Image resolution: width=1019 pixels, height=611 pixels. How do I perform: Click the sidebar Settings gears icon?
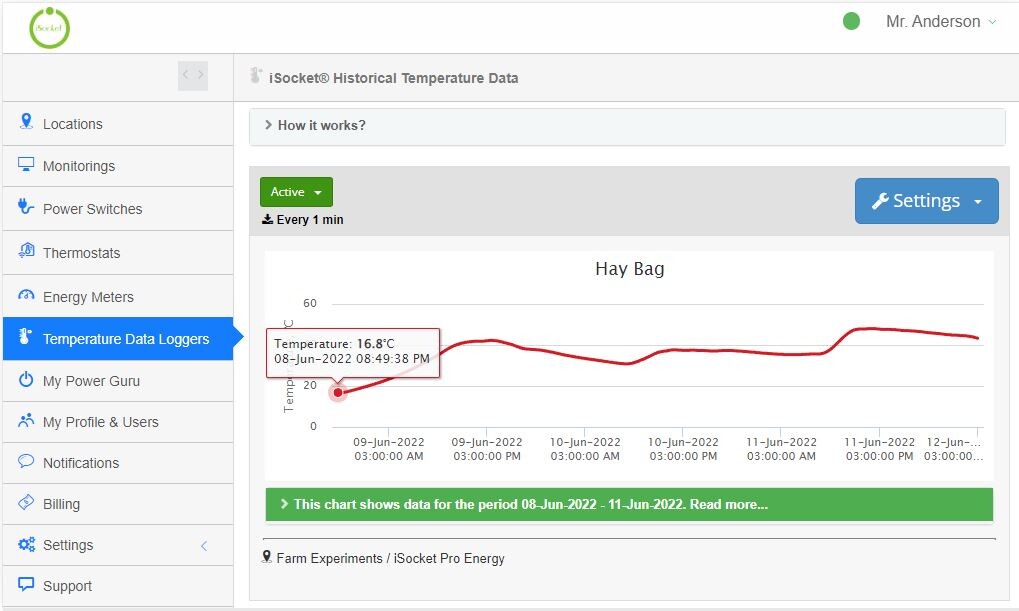(x=26, y=544)
